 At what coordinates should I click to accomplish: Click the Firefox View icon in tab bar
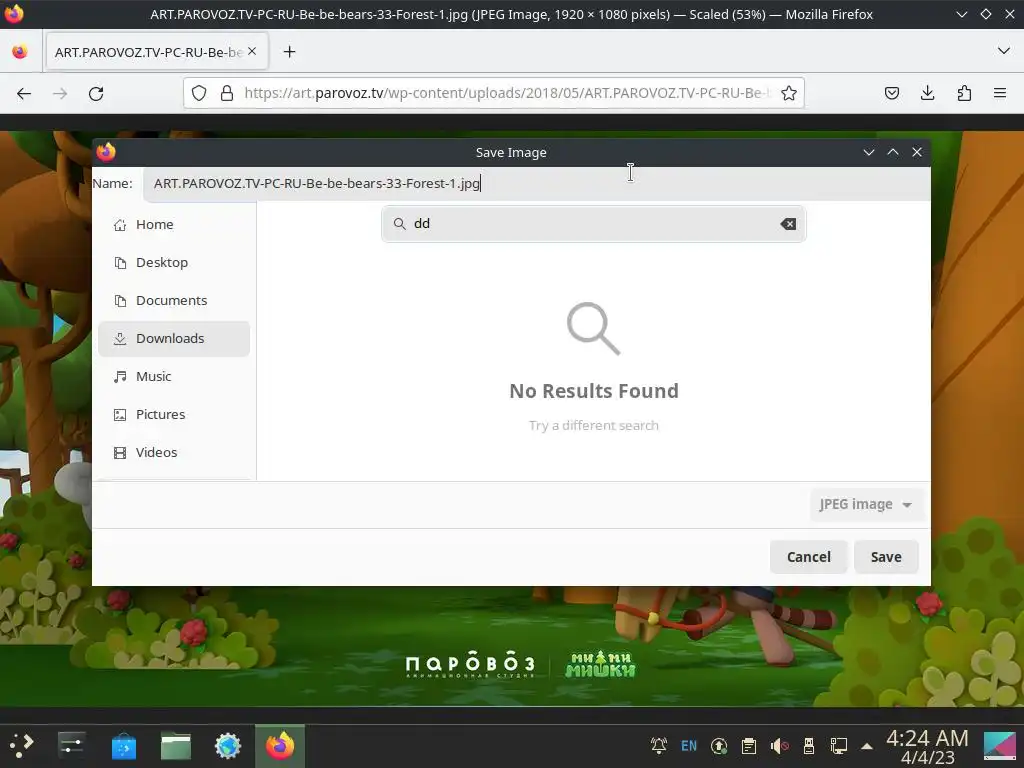coord(20,52)
